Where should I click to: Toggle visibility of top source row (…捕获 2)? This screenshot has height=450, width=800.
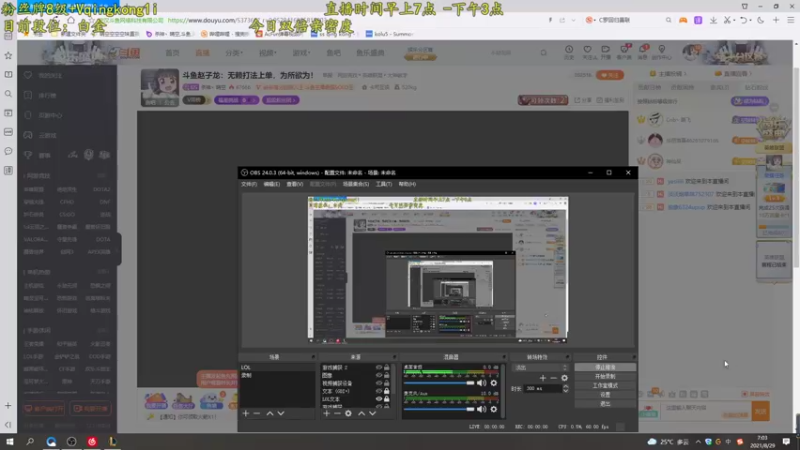pos(379,367)
